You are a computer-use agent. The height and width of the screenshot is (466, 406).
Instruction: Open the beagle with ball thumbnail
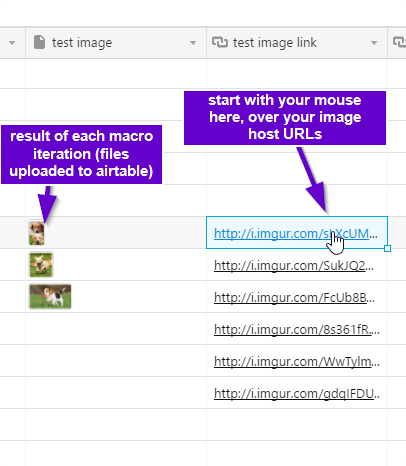50,296
